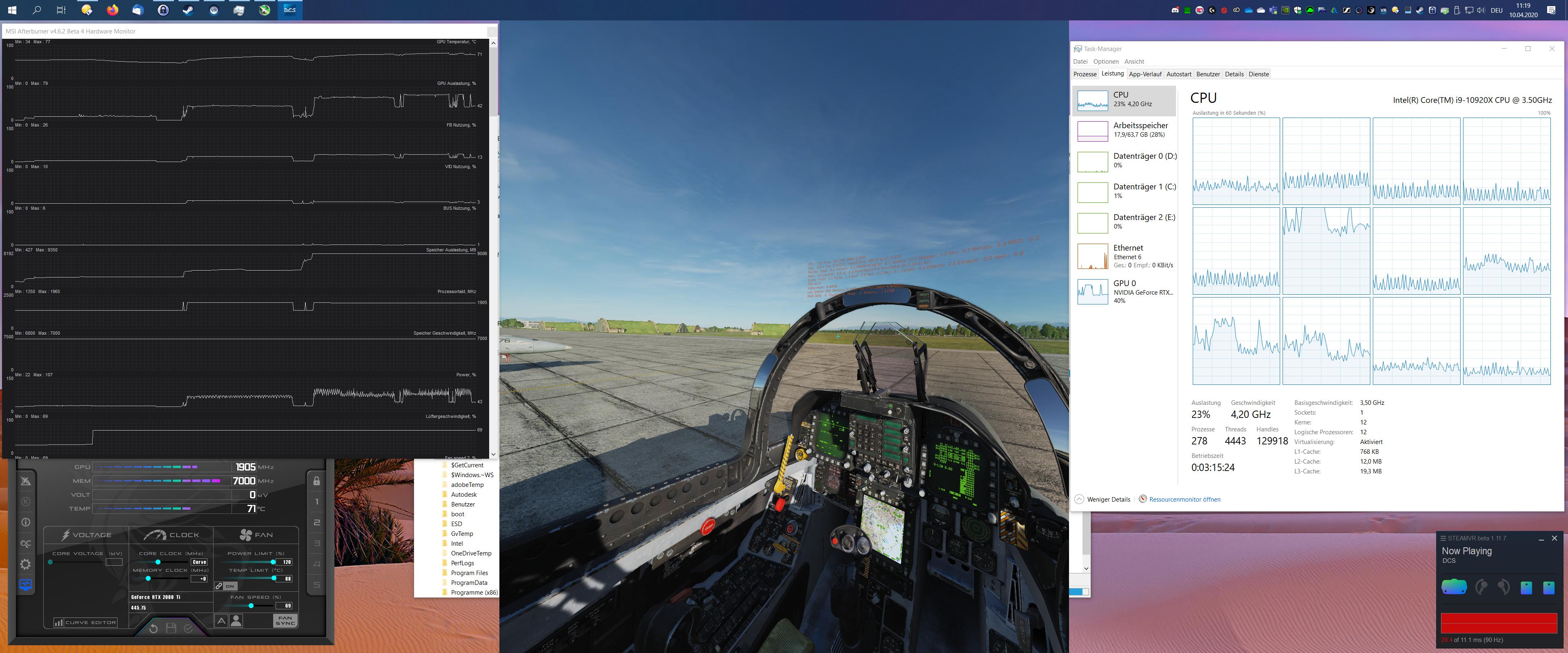Click the SteamVR headset status icon
1568x653 pixels.
1454,587
